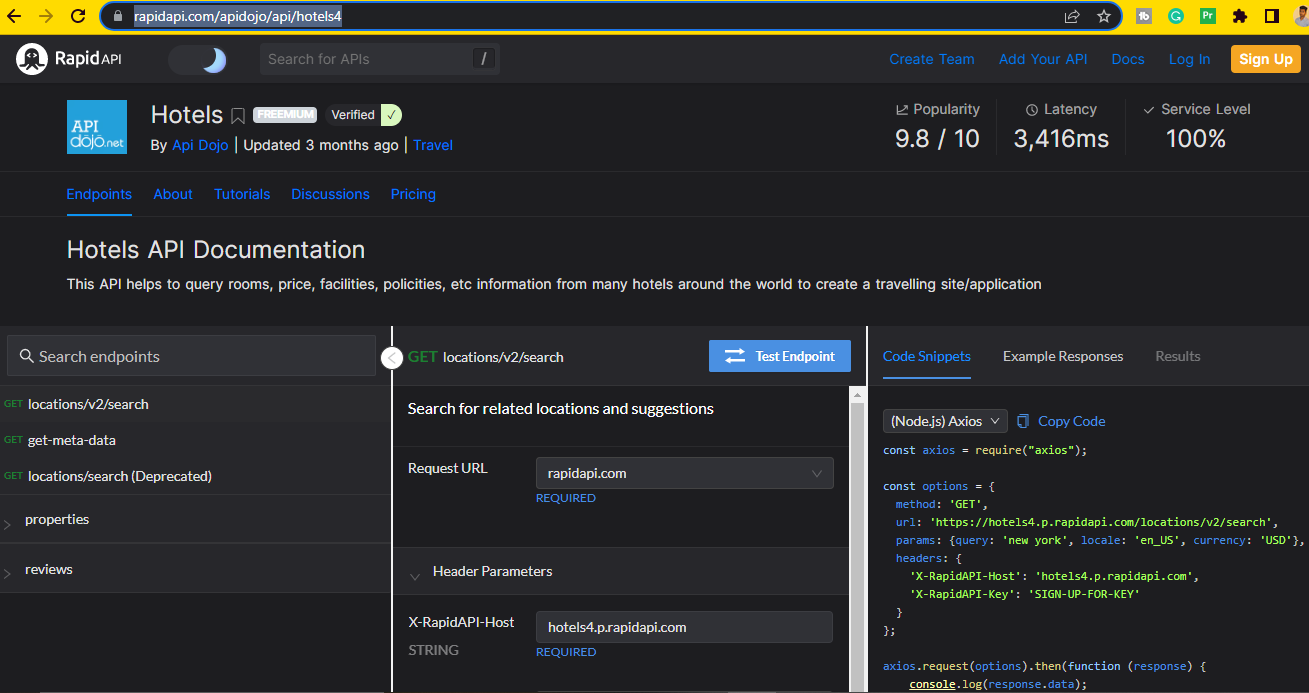Select the locations/search (Deprecated) endpoint
Image resolution: width=1309 pixels, height=693 pixels.
click(x=195, y=476)
